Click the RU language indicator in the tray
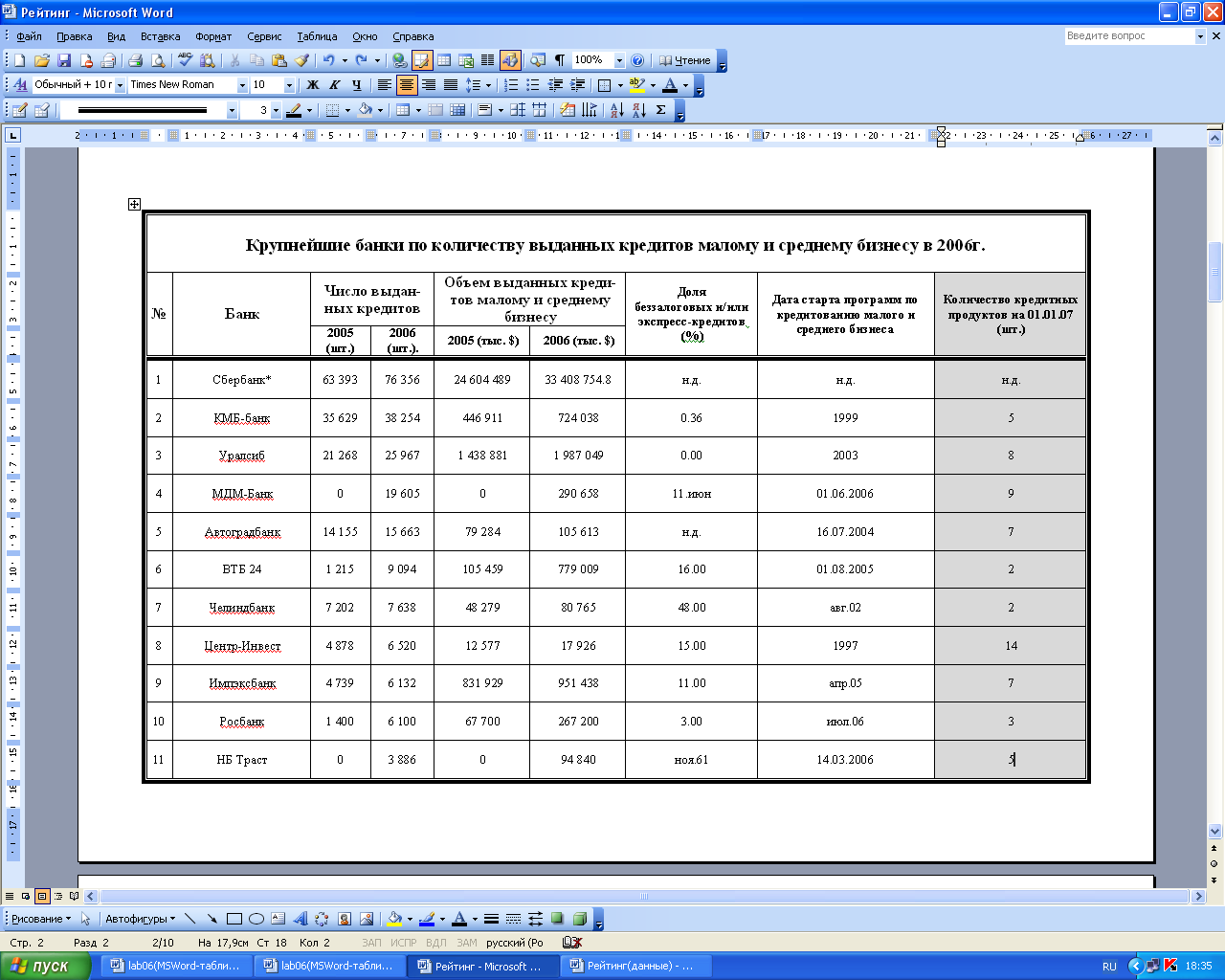Screen dimensions: 1225x980 click(1109, 966)
